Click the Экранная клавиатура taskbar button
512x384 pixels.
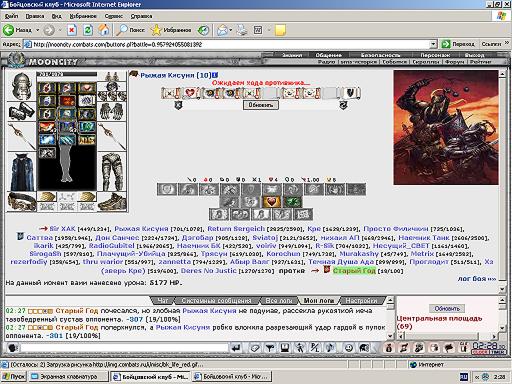point(68,377)
